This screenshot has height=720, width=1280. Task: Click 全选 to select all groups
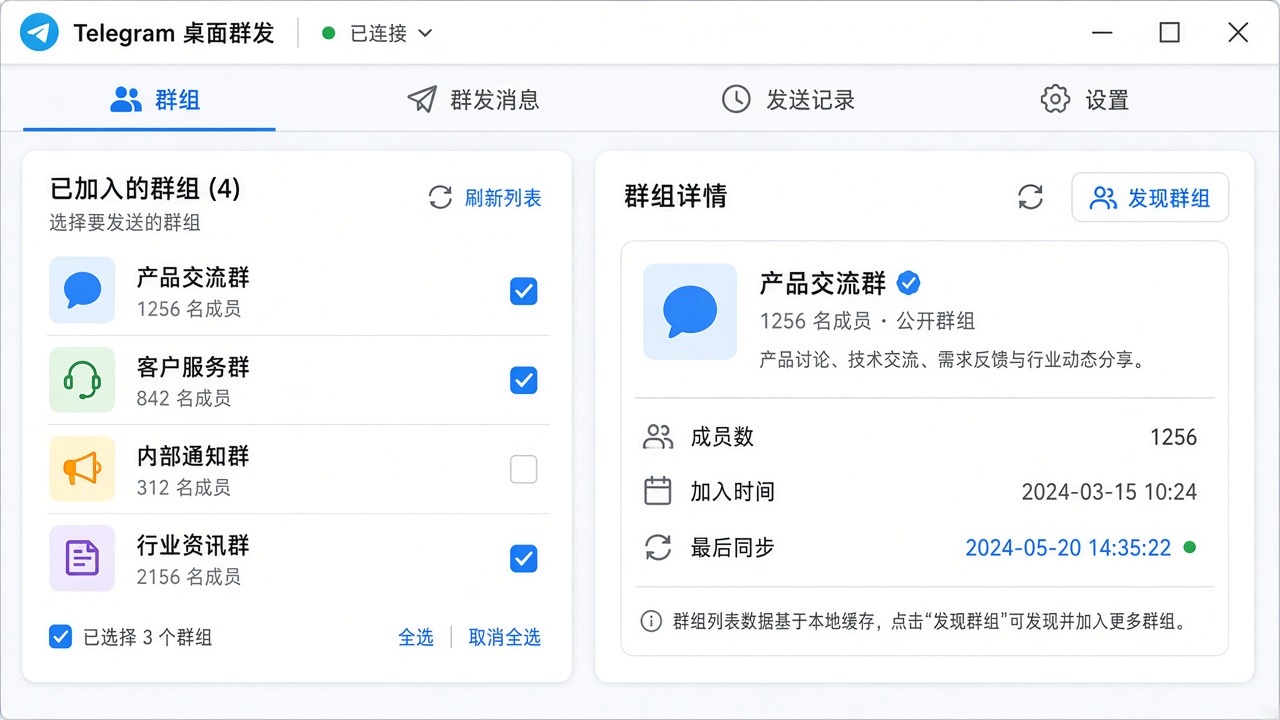[416, 637]
